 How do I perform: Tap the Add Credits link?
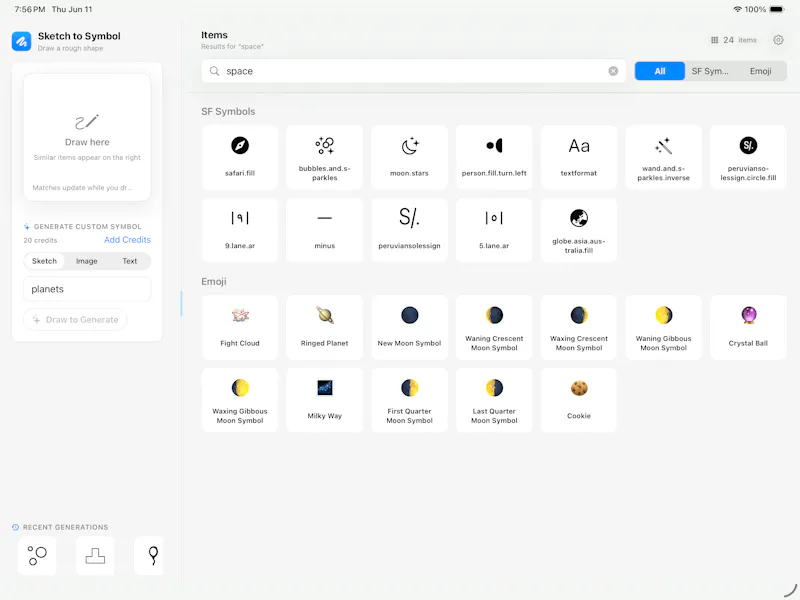coord(128,240)
